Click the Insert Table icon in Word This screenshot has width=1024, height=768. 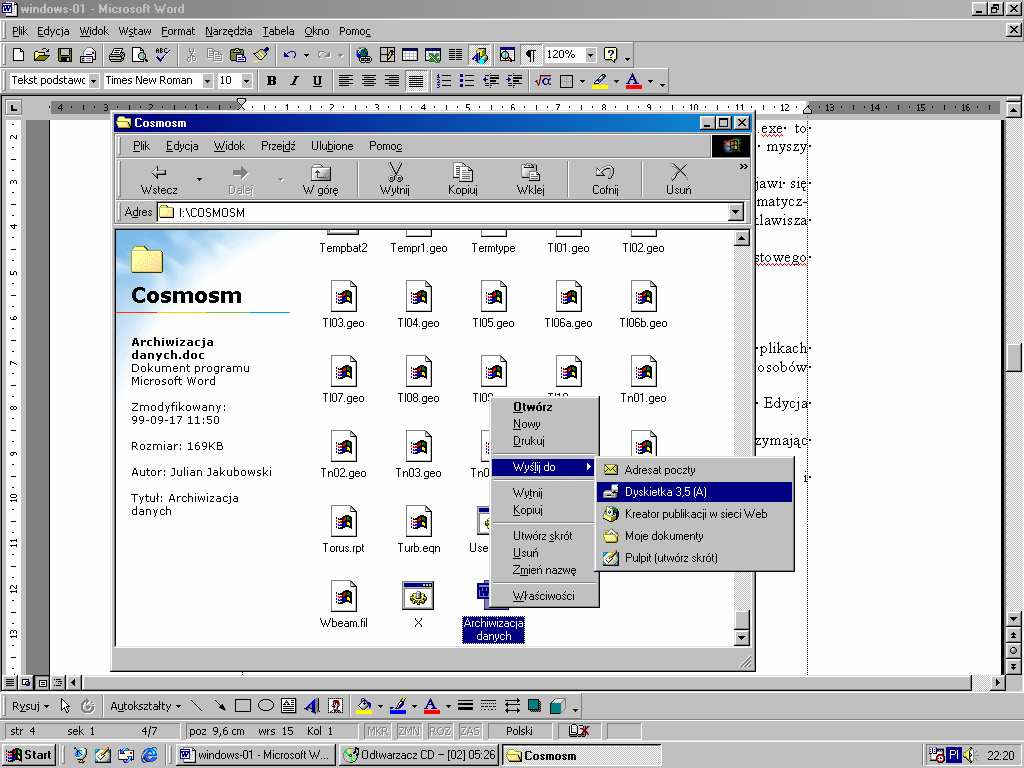[409, 55]
